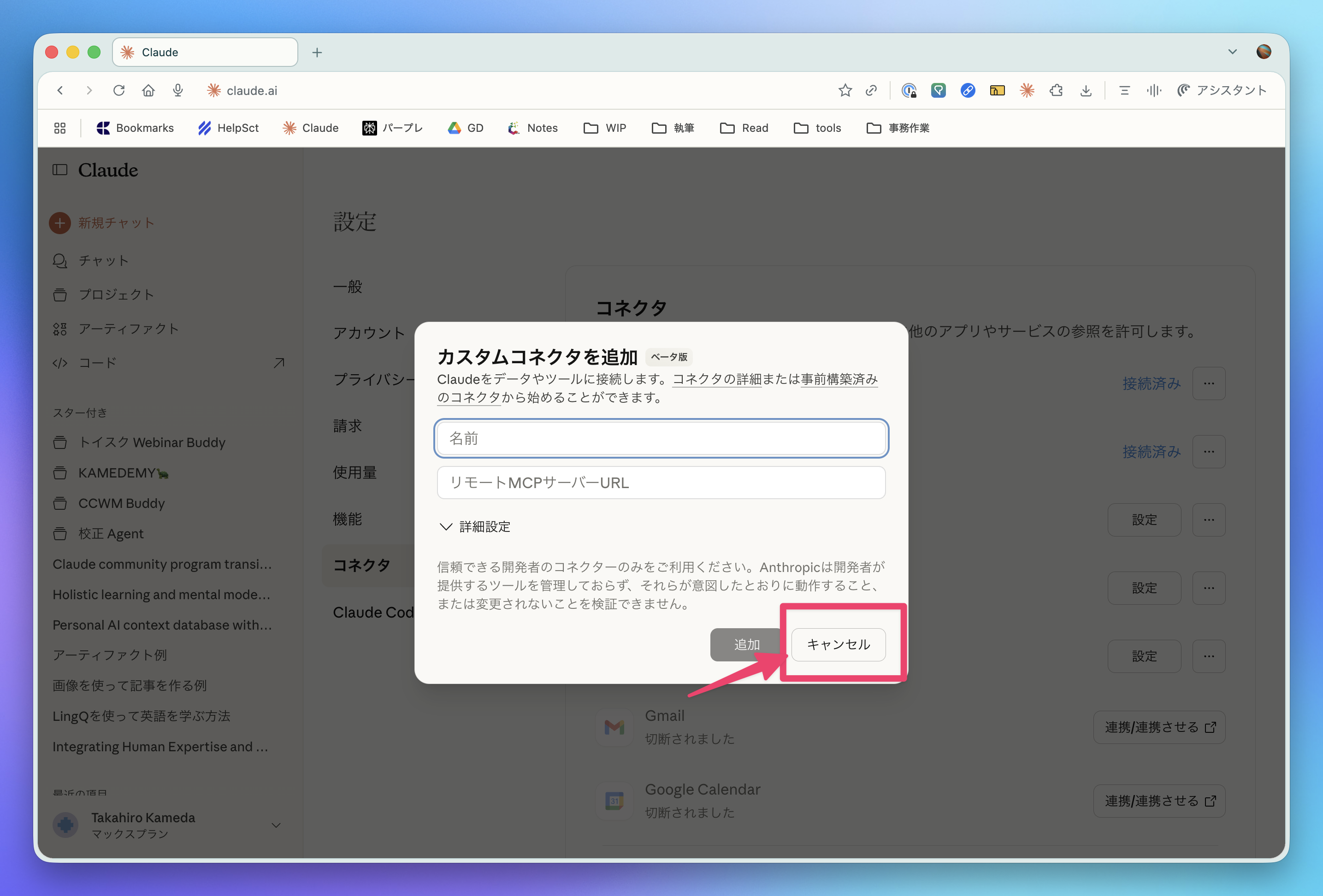Open the アシスタント assistant panel button

point(1222,90)
